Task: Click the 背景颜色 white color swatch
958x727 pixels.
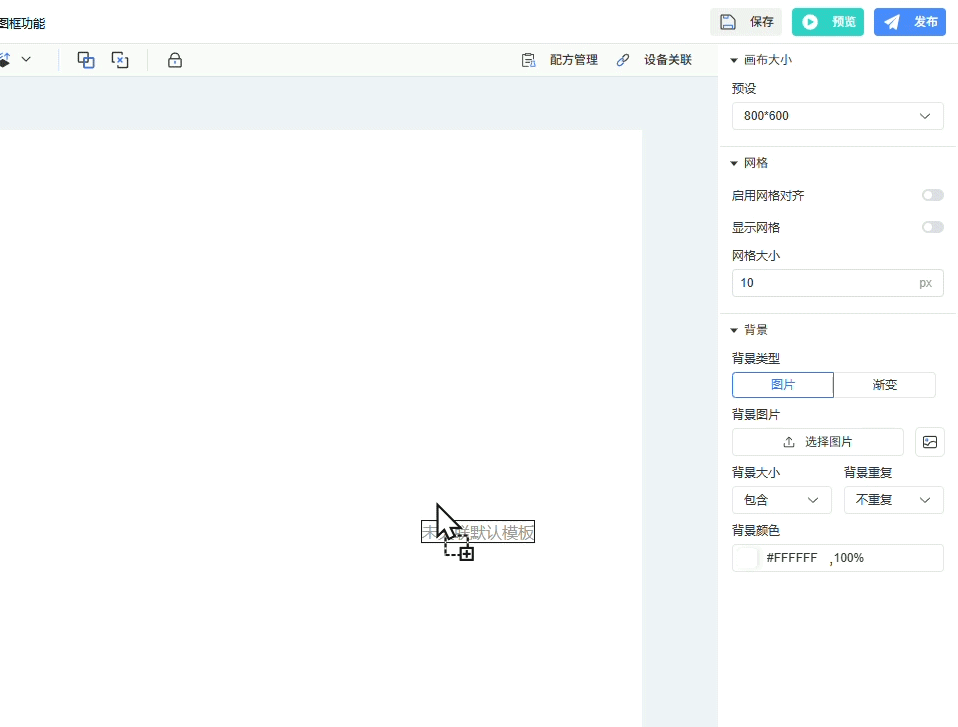Action: 747,558
